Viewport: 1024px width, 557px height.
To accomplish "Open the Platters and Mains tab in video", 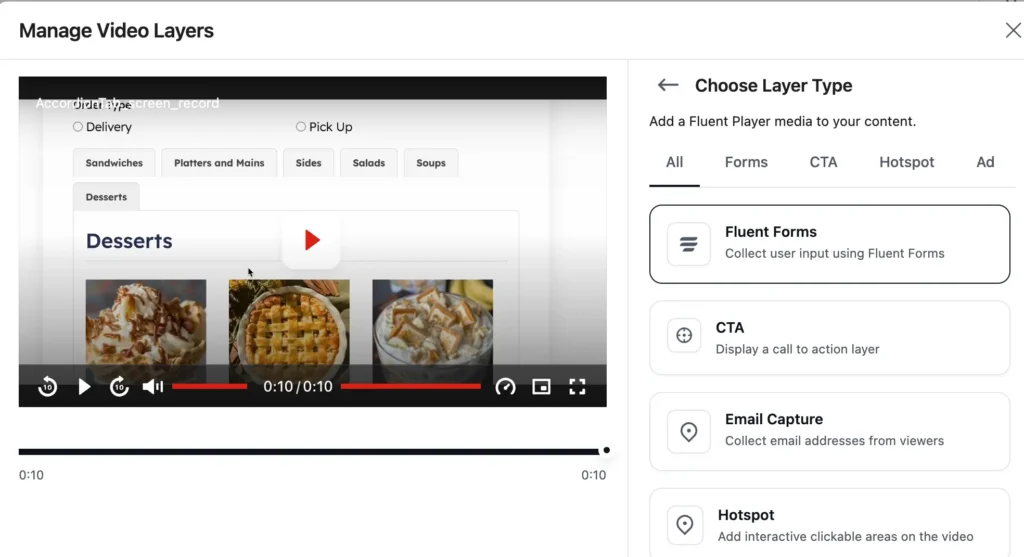I will click(x=219, y=163).
